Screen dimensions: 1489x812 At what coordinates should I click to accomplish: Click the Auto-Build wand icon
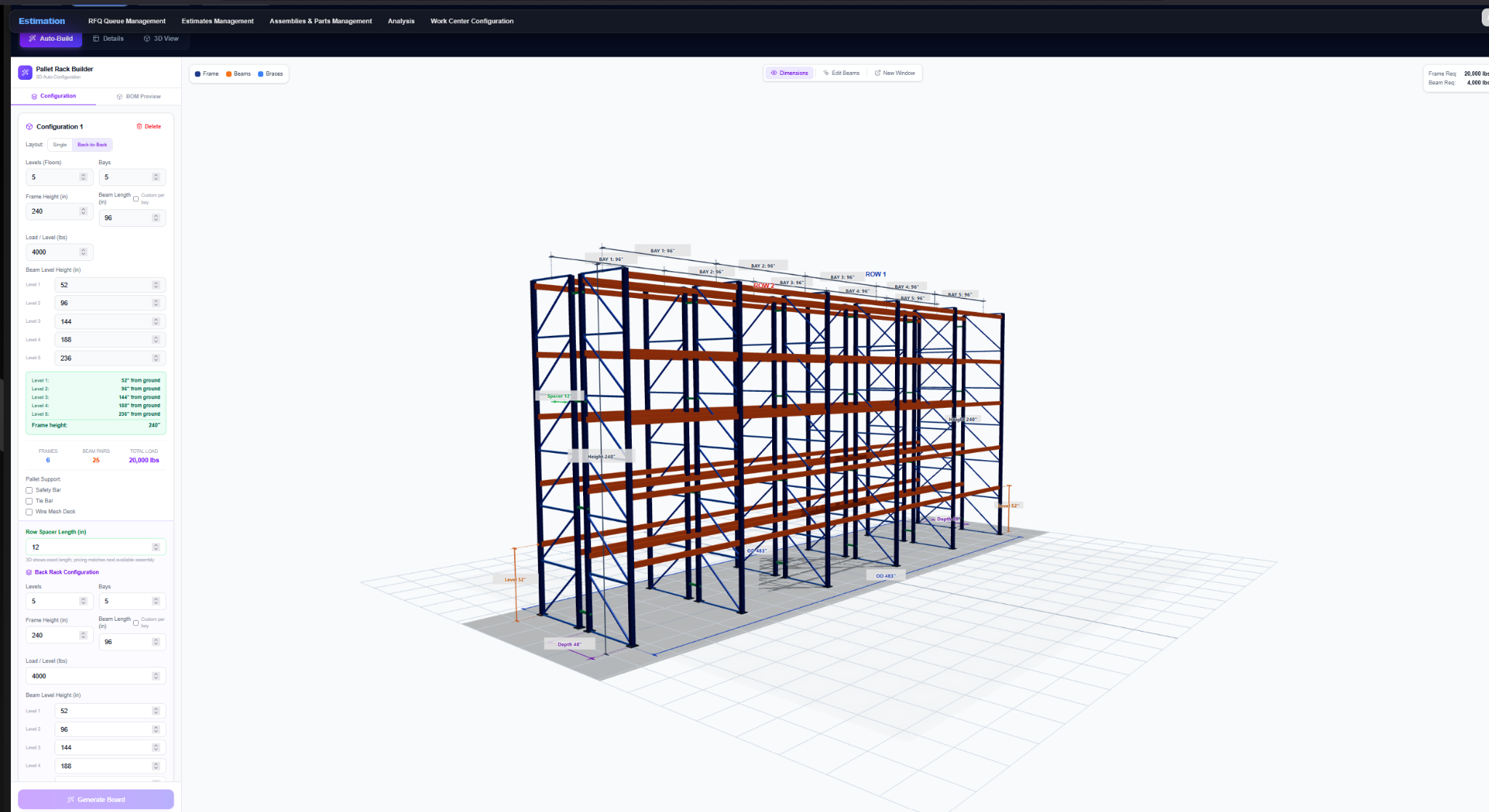(33, 39)
